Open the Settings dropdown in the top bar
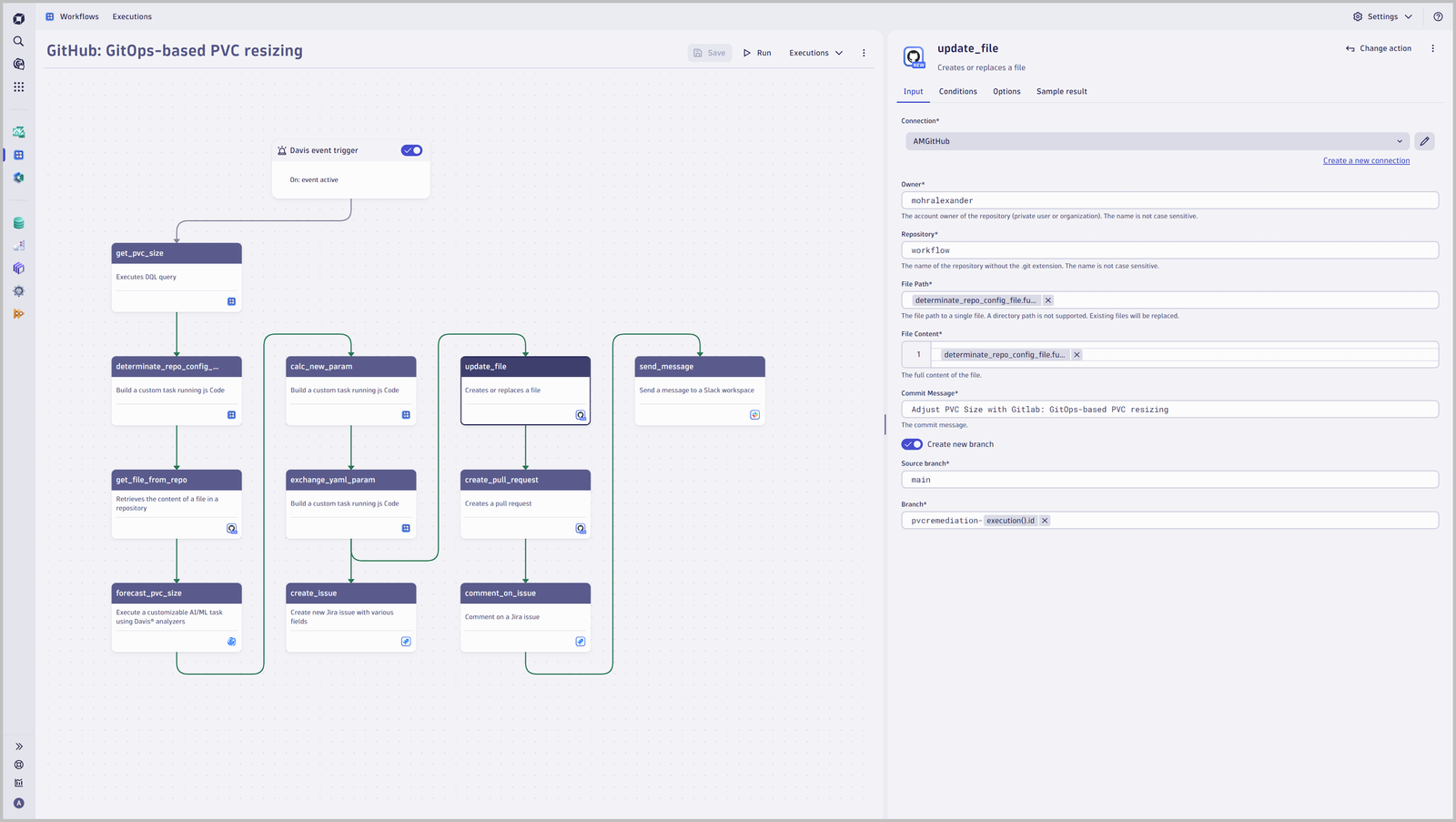1456x822 pixels. point(1382,16)
